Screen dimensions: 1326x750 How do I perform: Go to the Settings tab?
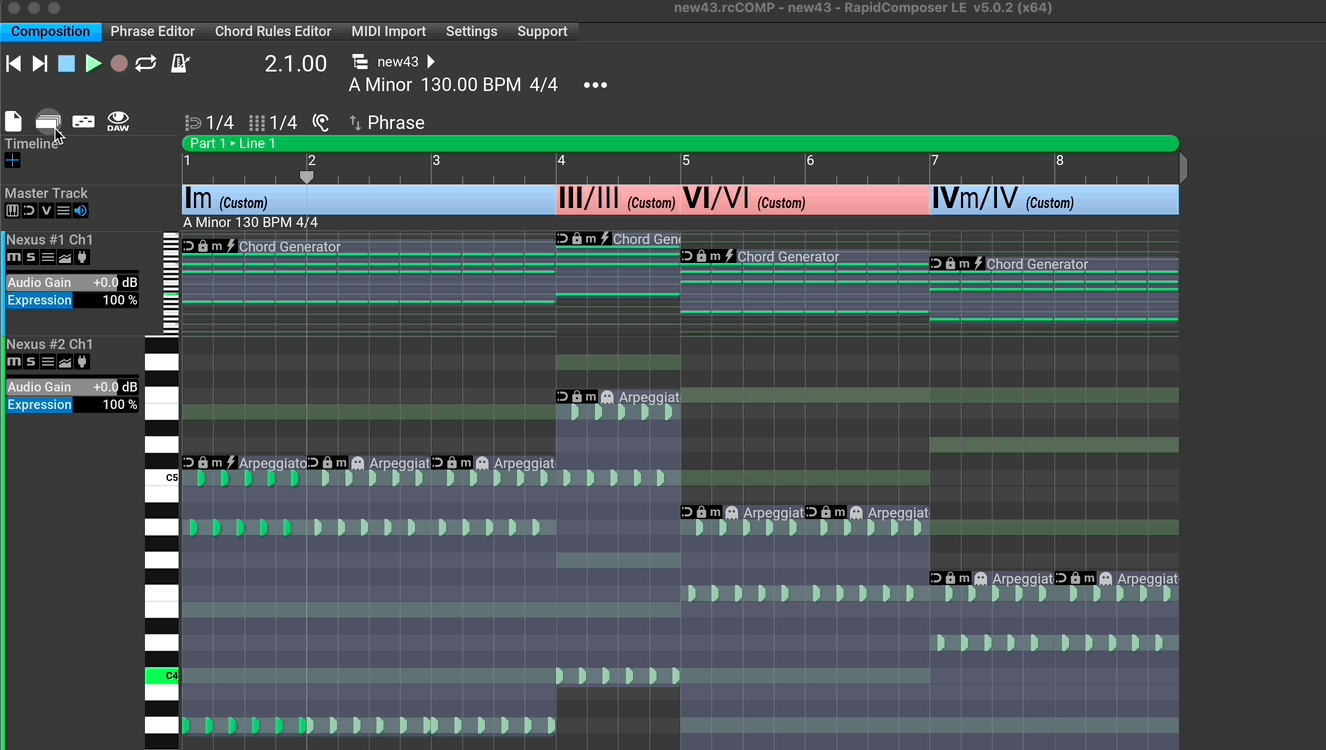(x=471, y=31)
